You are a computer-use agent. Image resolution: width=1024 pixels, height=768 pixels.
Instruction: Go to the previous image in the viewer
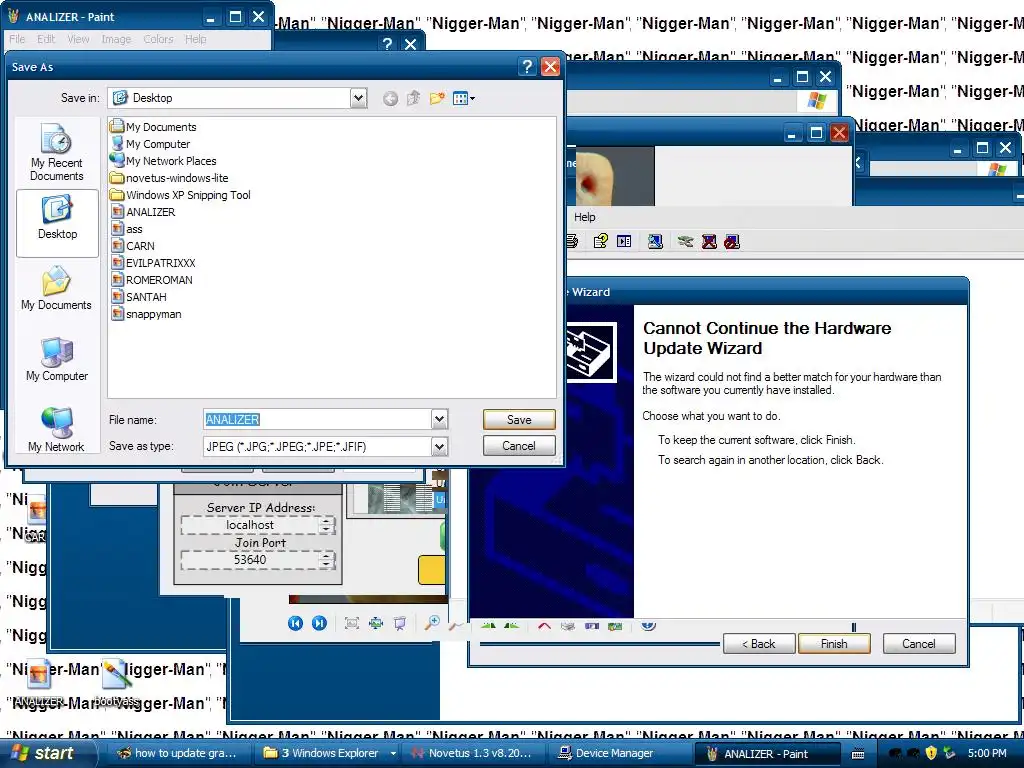point(295,623)
